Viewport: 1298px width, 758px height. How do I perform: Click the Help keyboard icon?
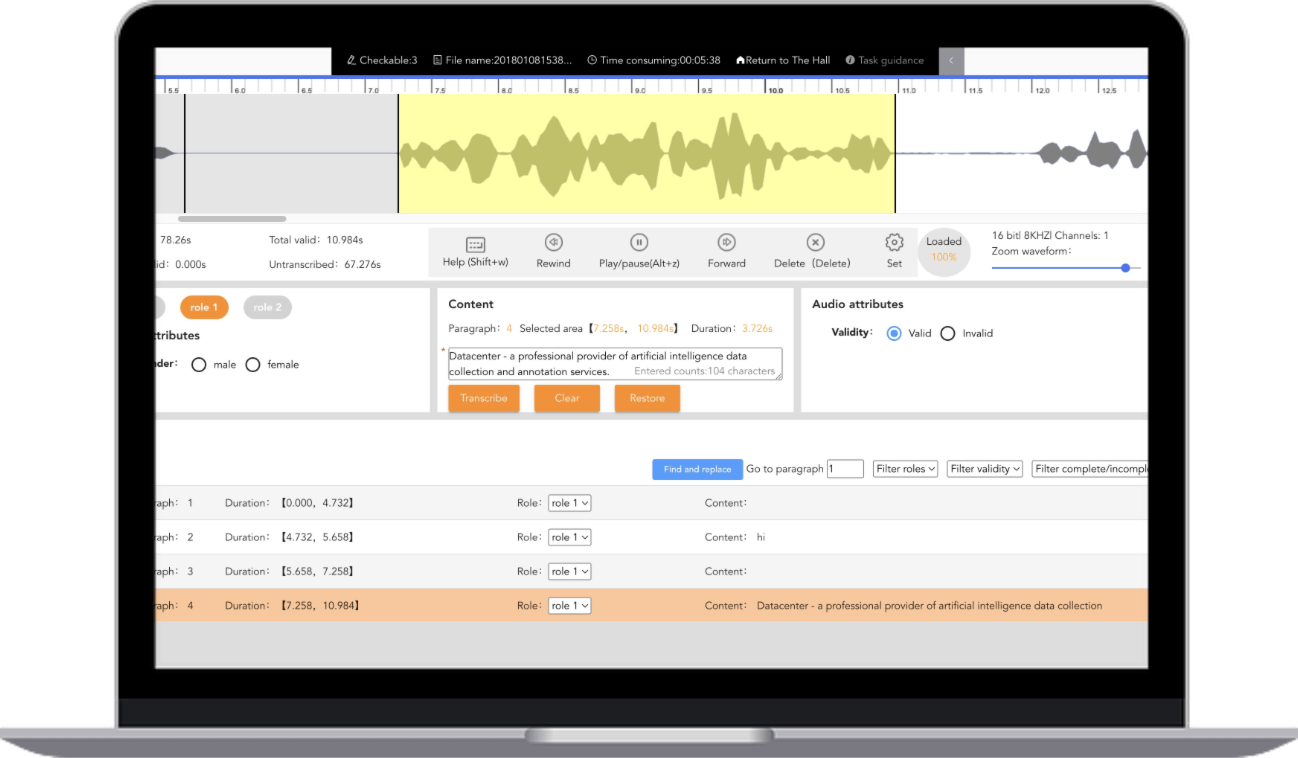click(475, 244)
